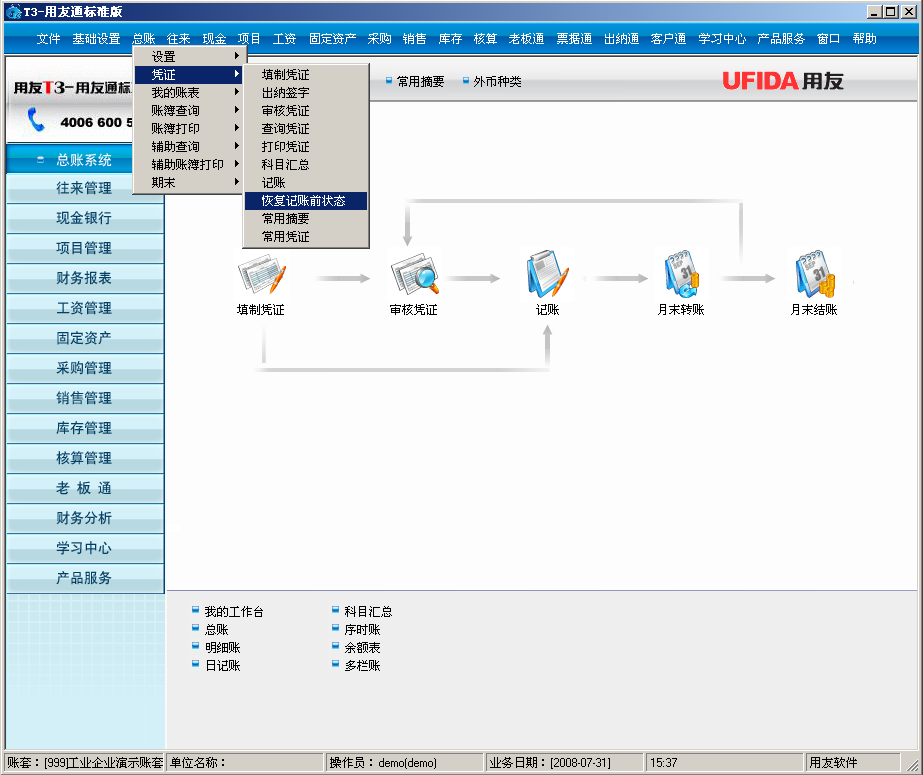Screen dimensions: 923x775
Task: Open the 填制凭证 workflow icon
Action: point(261,274)
